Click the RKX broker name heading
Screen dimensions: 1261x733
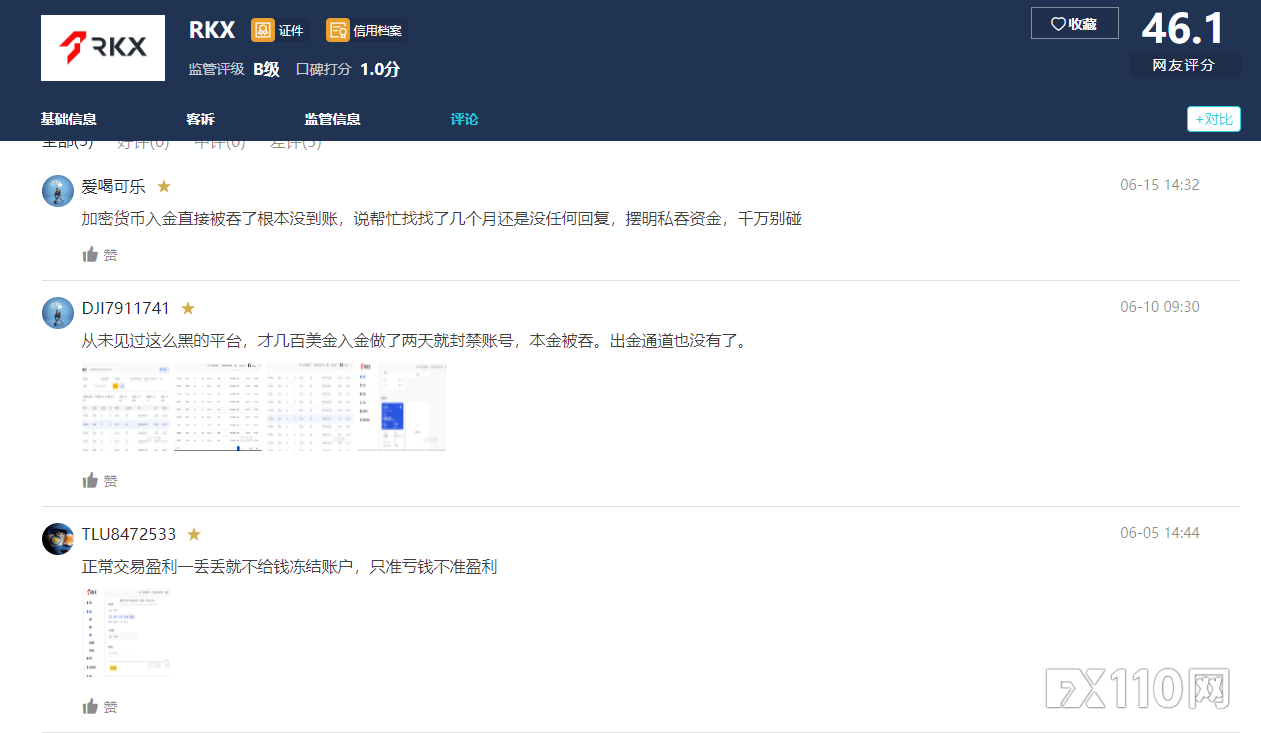(212, 30)
